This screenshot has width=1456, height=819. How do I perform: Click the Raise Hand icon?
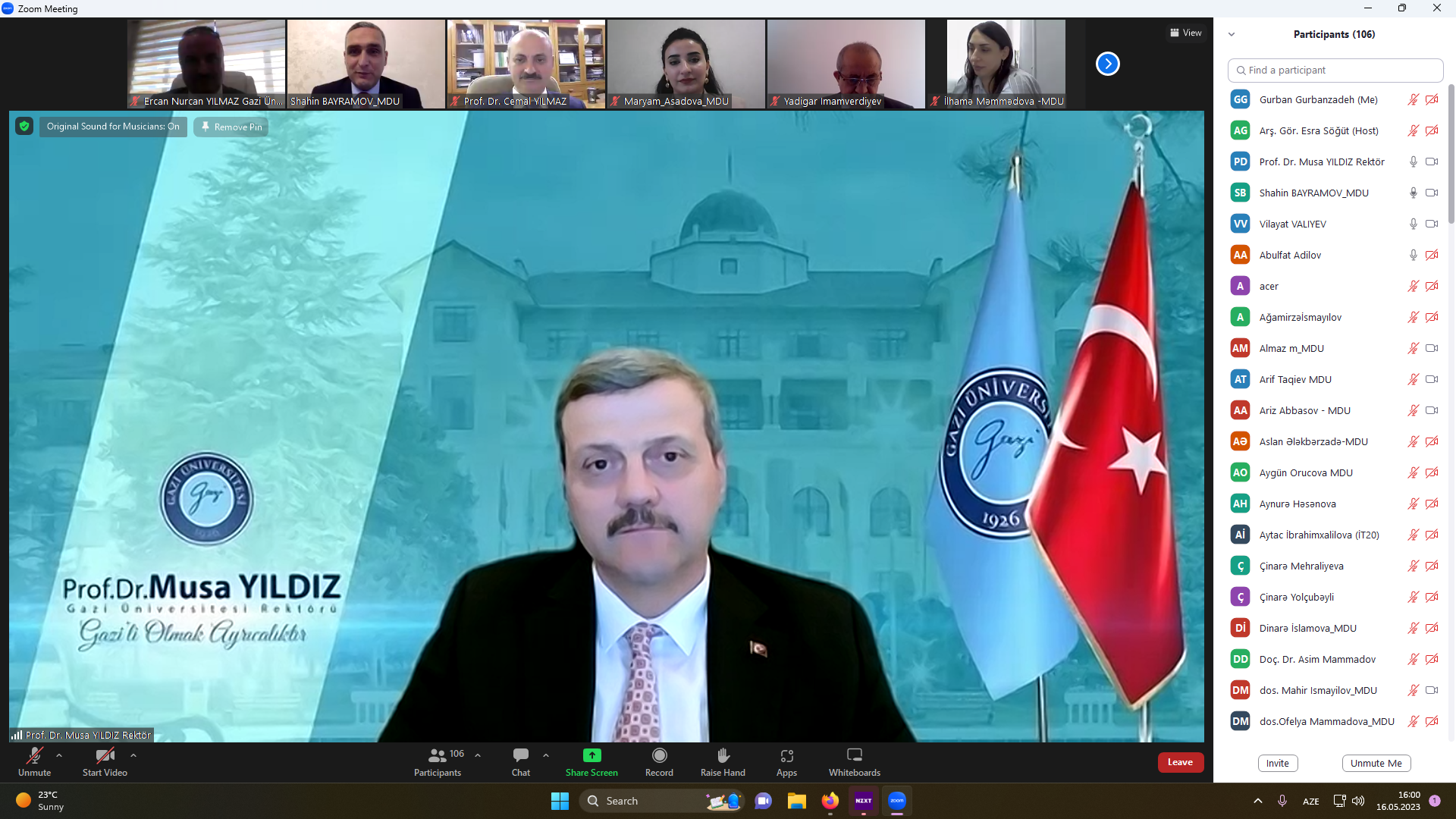coord(723,755)
